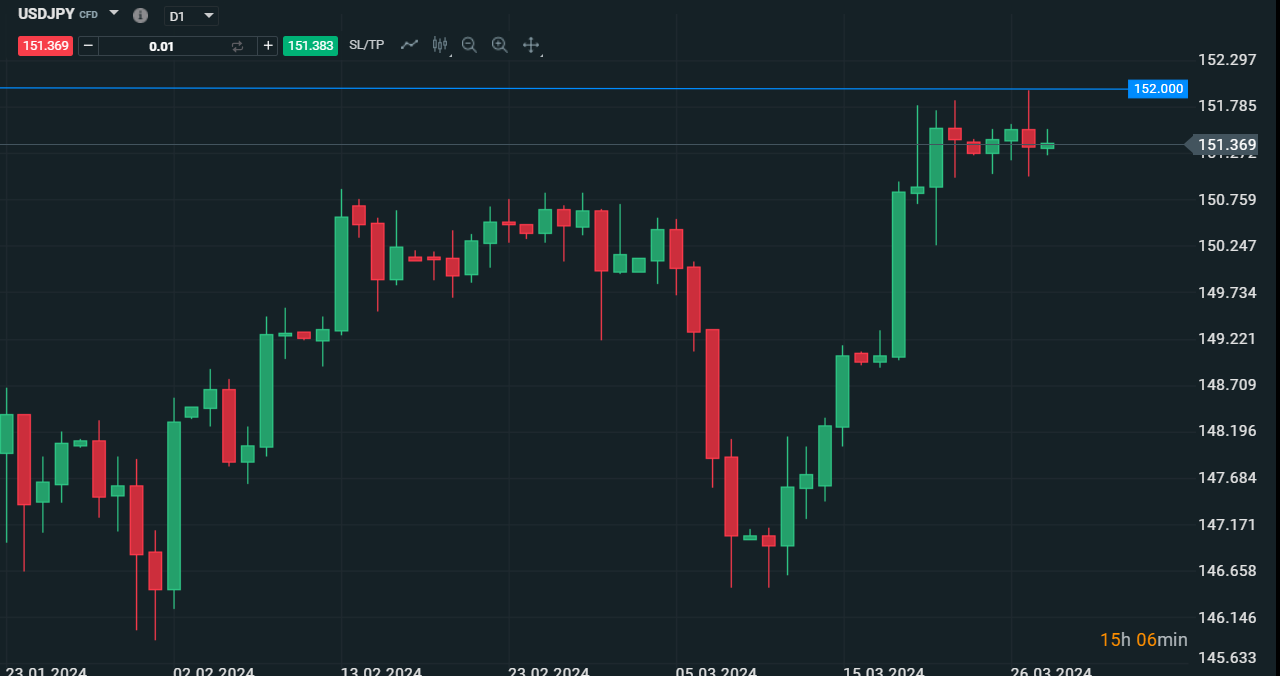Screen dimensions: 1280x676
Task: Click the 148.196 price axis label
Action: [x=1227, y=431]
